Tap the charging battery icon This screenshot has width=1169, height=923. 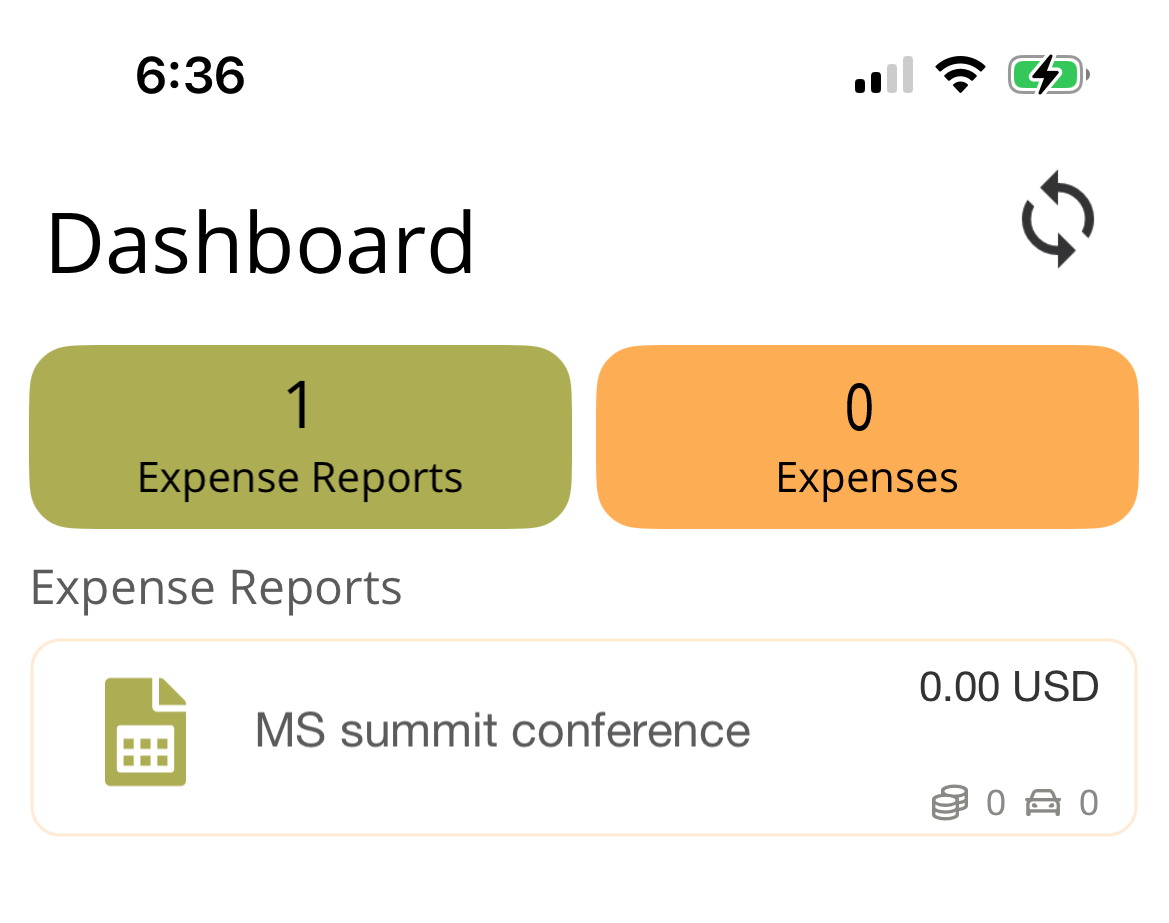[x=1047, y=75]
